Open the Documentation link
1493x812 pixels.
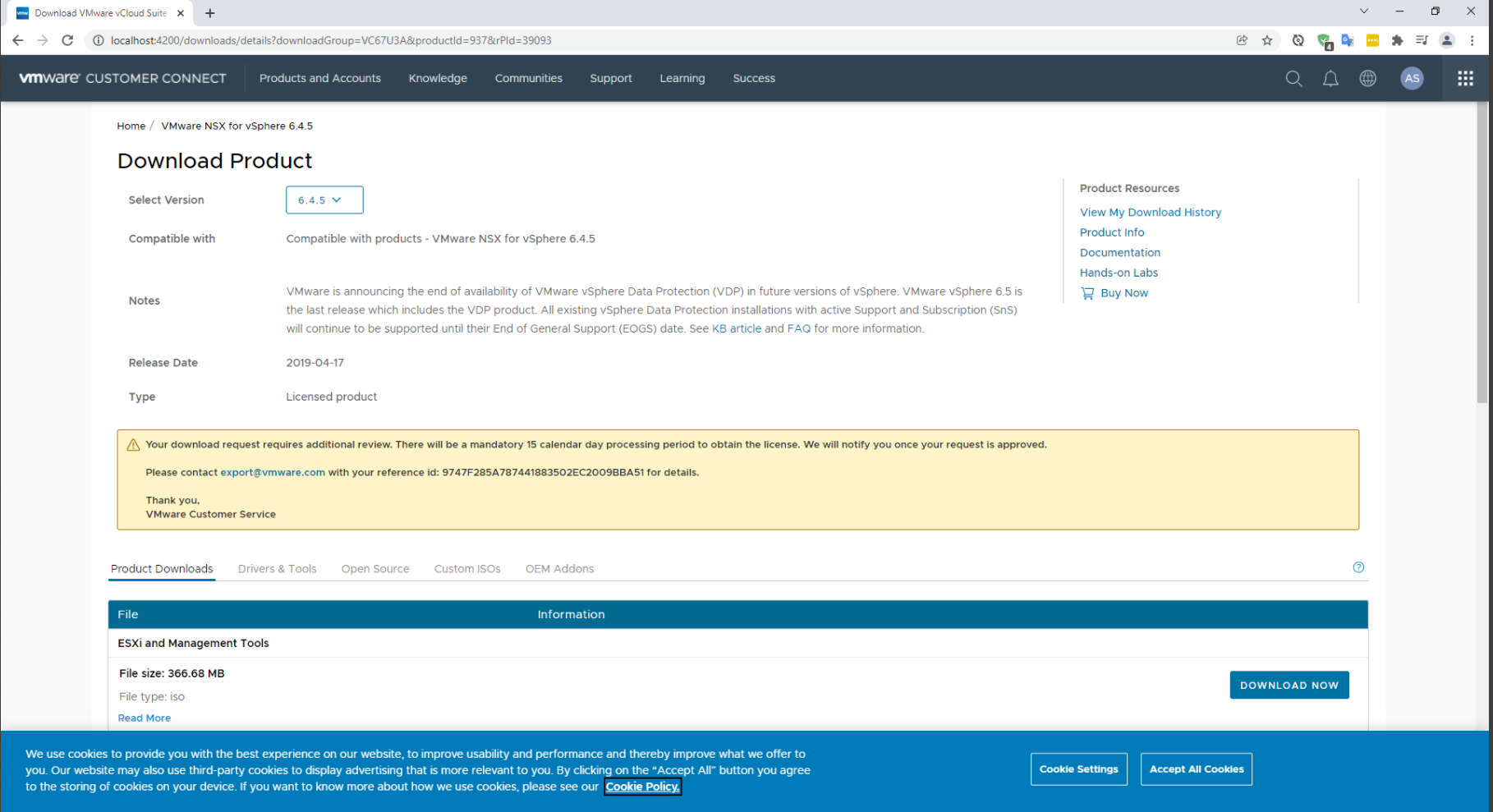point(1120,253)
